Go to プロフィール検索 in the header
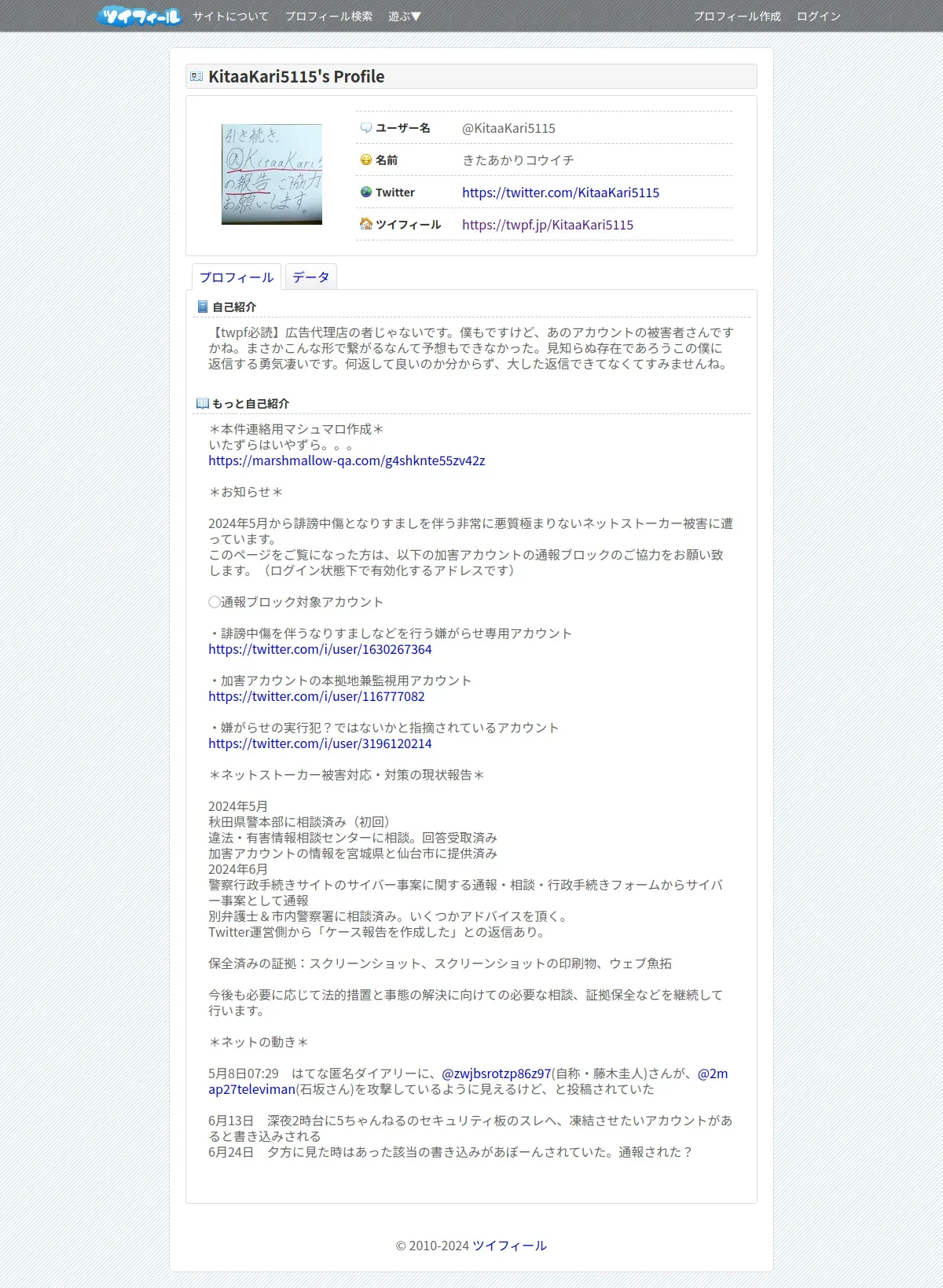Screen dimensions: 943x1288 [328, 16]
